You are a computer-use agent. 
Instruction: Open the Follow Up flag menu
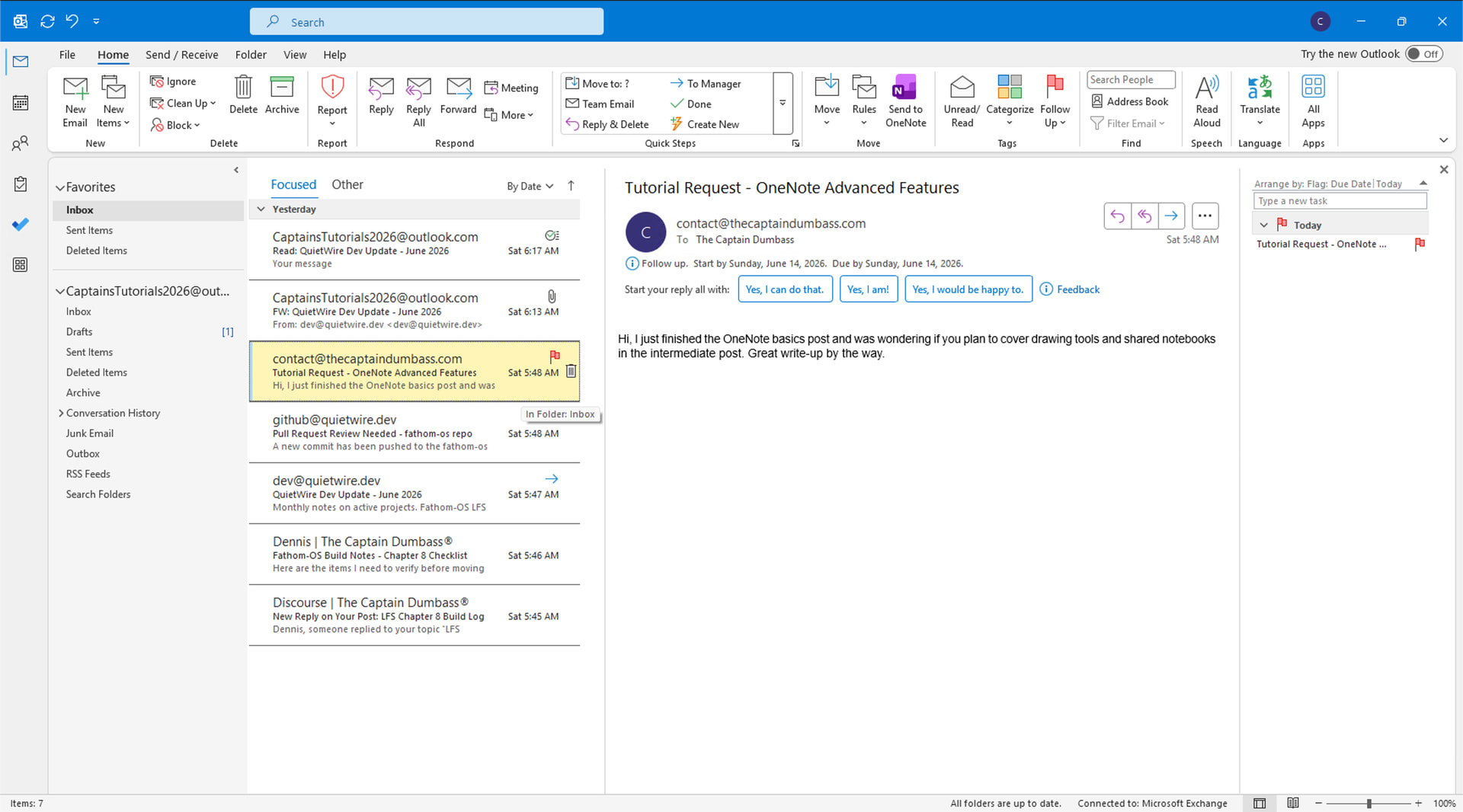point(1055,101)
